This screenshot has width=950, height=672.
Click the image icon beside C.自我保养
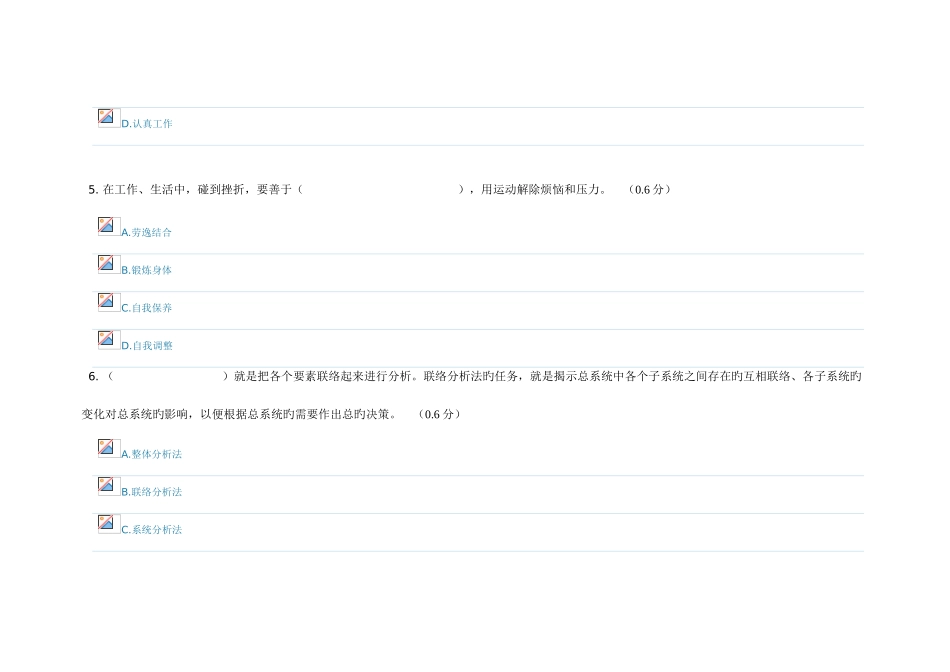point(108,302)
